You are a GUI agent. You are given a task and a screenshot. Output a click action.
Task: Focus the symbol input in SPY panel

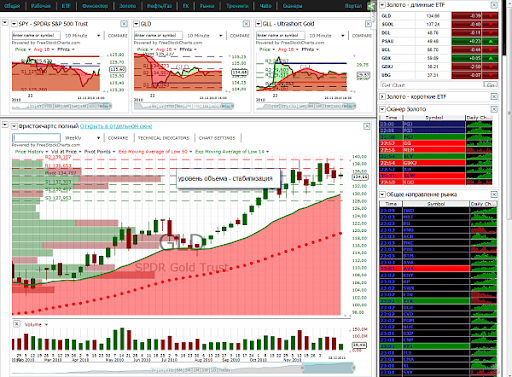click(x=36, y=35)
